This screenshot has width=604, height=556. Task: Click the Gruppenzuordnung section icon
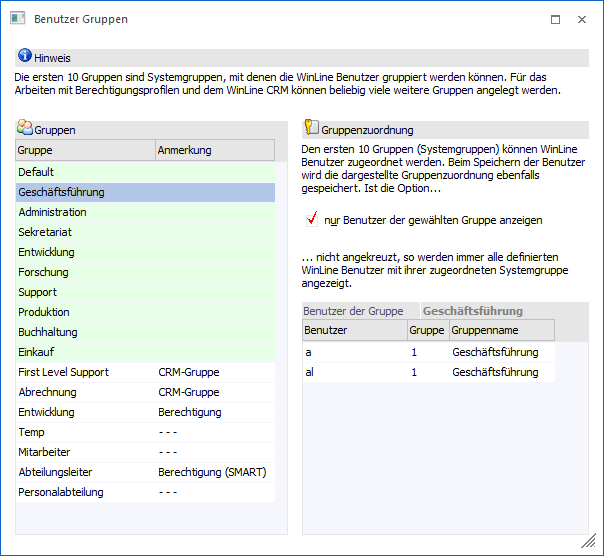pos(312,129)
